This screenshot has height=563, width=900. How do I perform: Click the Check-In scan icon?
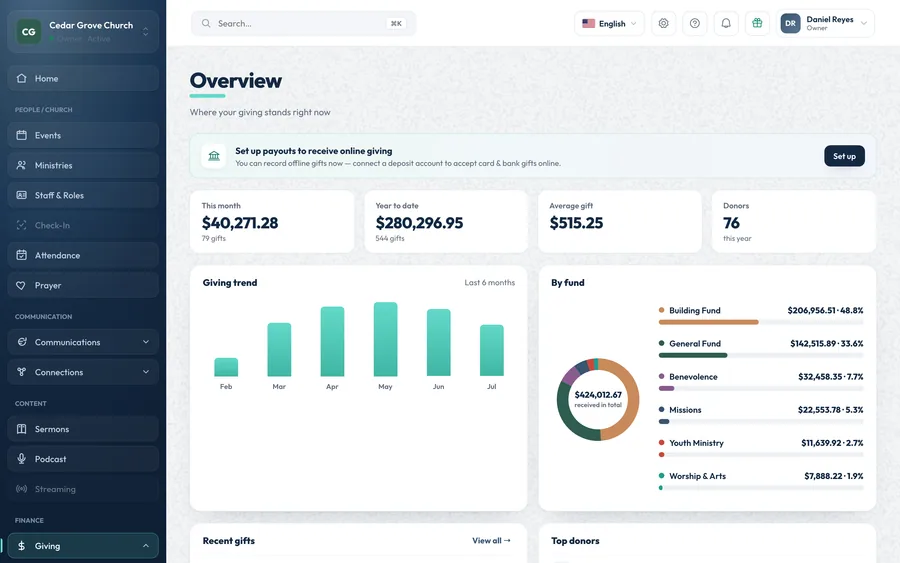click(21, 225)
